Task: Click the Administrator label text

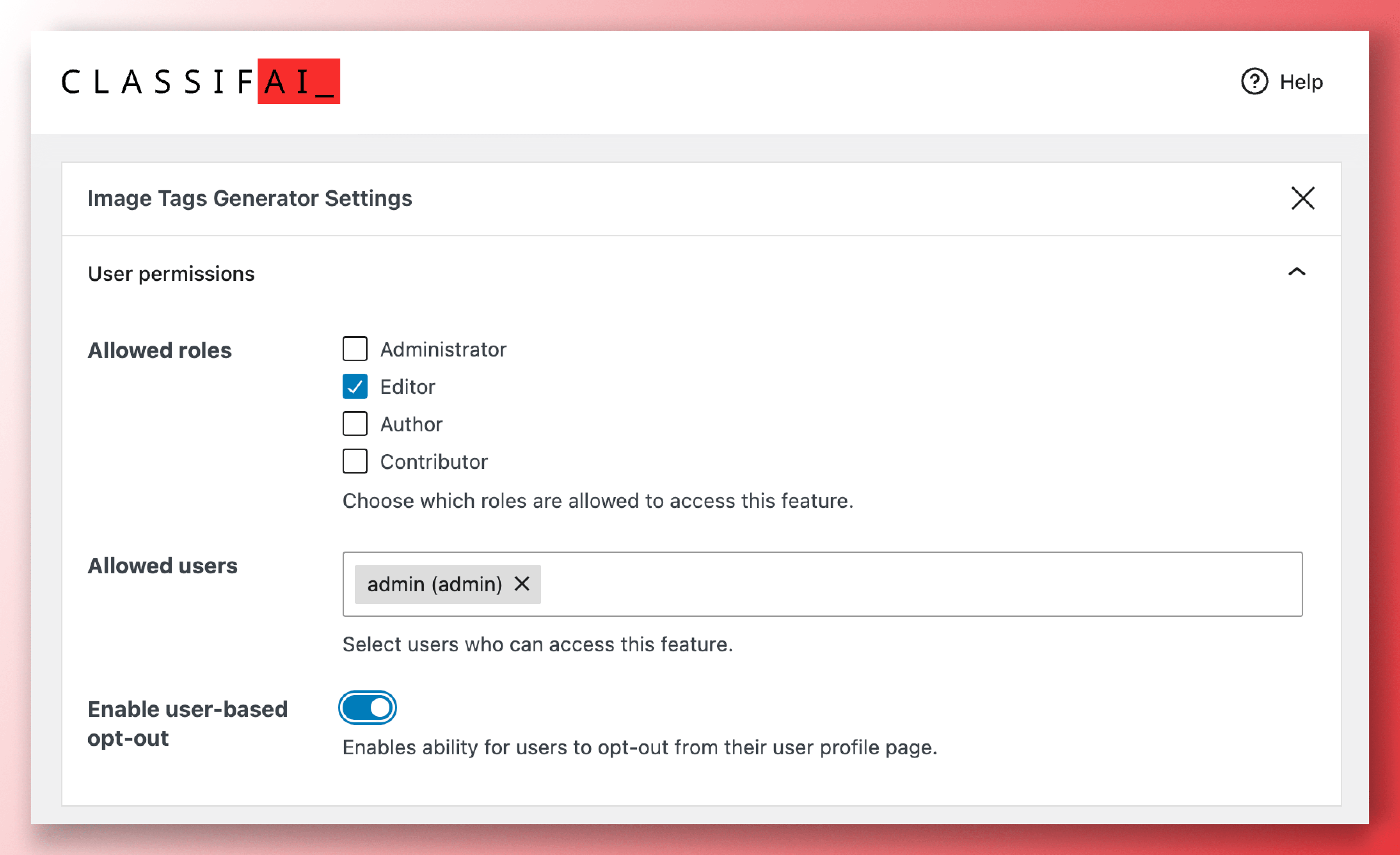Action: tap(443, 349)
